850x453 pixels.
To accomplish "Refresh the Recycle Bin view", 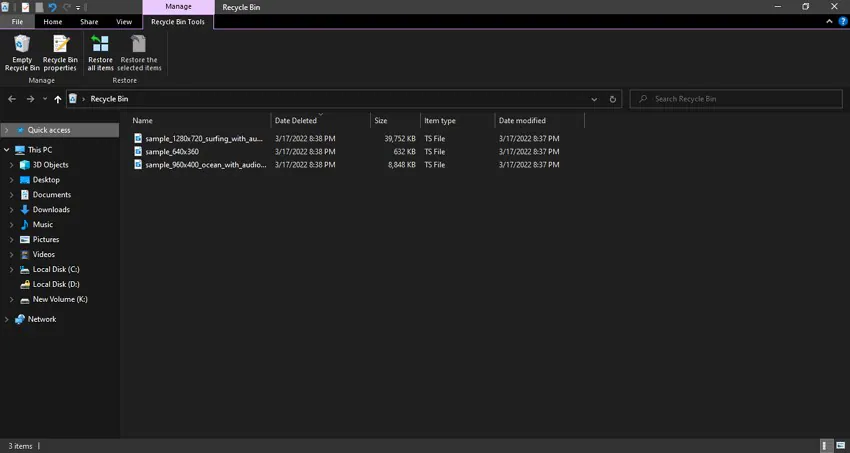I will [x=613, y=99].
